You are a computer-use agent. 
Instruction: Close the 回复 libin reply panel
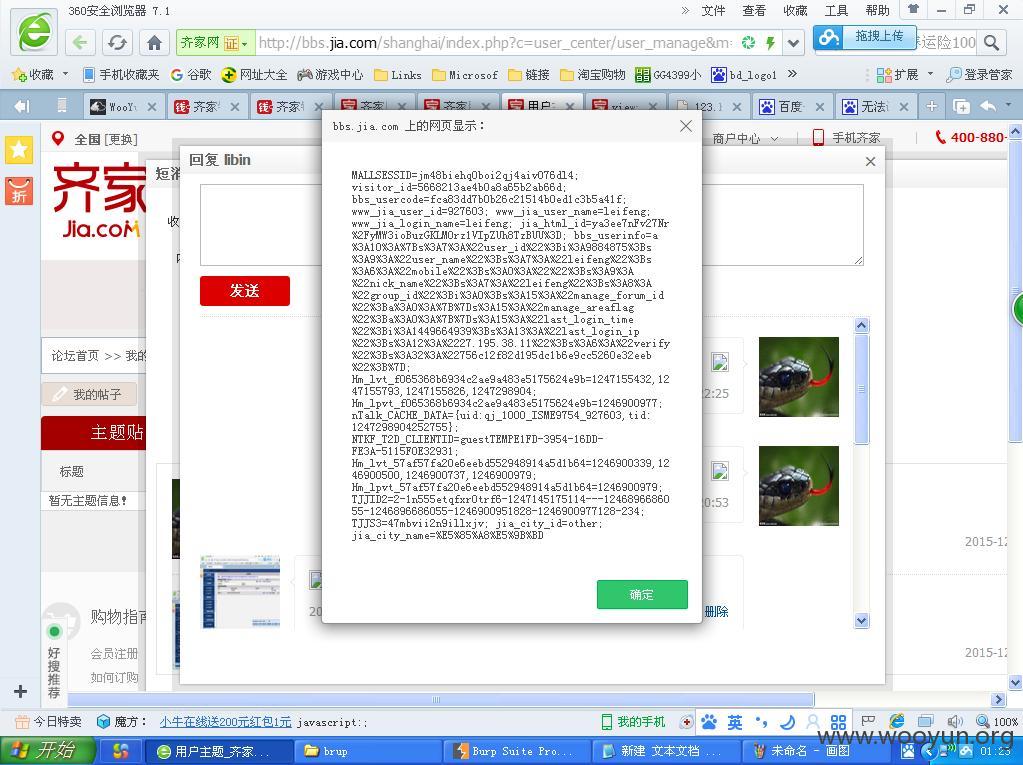[x=870, y=162]
